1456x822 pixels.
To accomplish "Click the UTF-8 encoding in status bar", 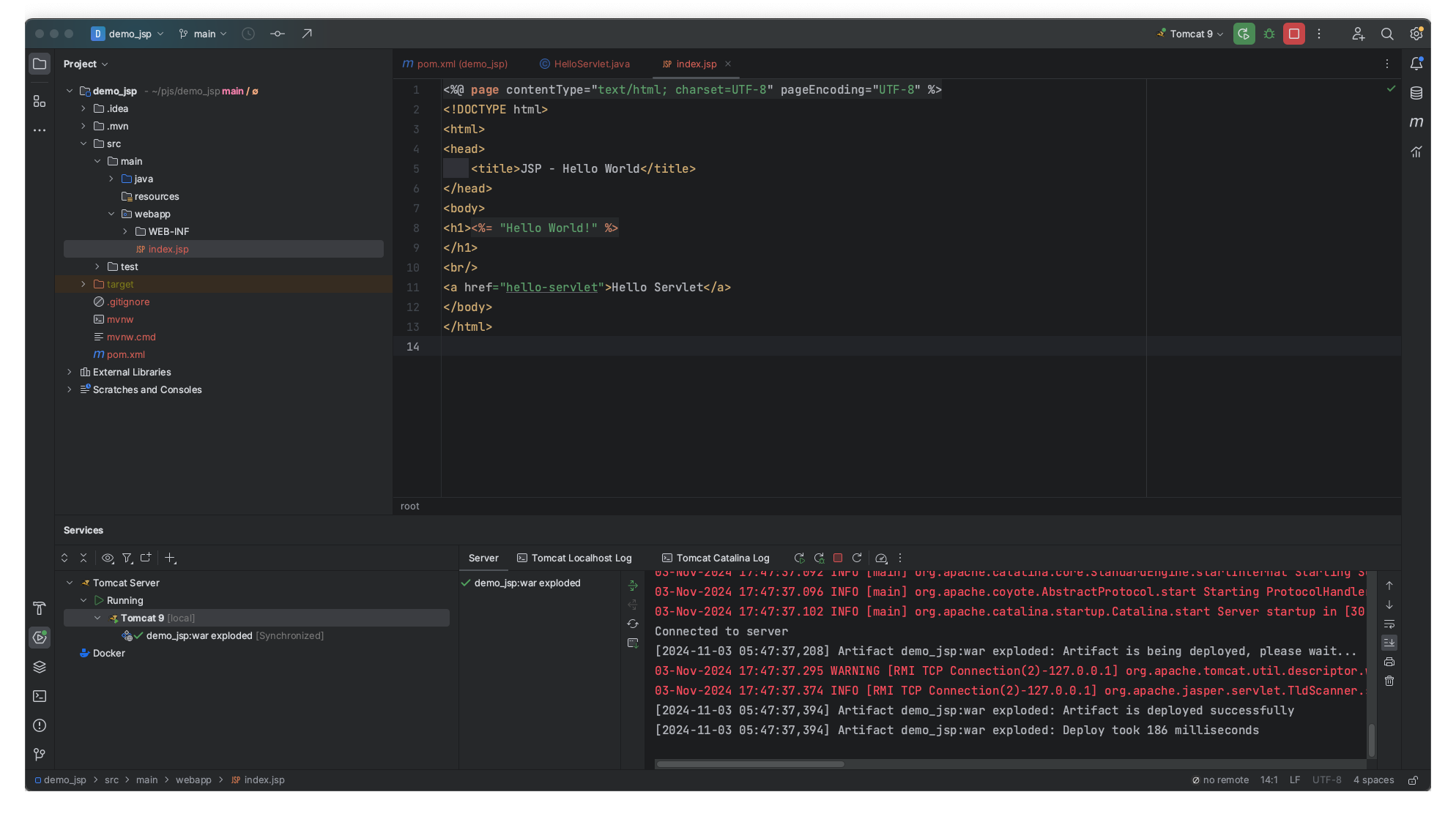I will click(1326, 780).
